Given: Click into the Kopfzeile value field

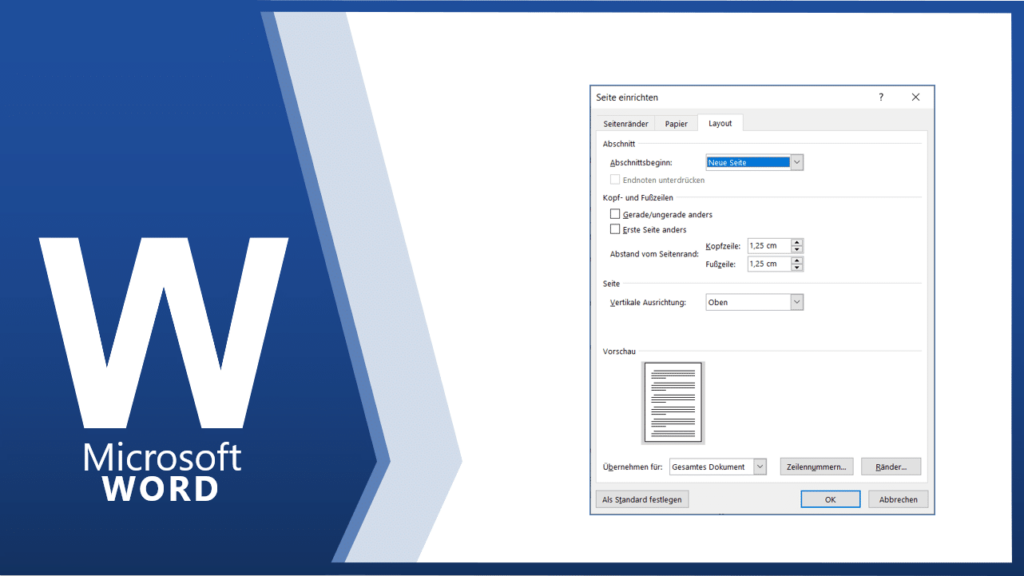Looking at the screenshot, I should [769, 246].
